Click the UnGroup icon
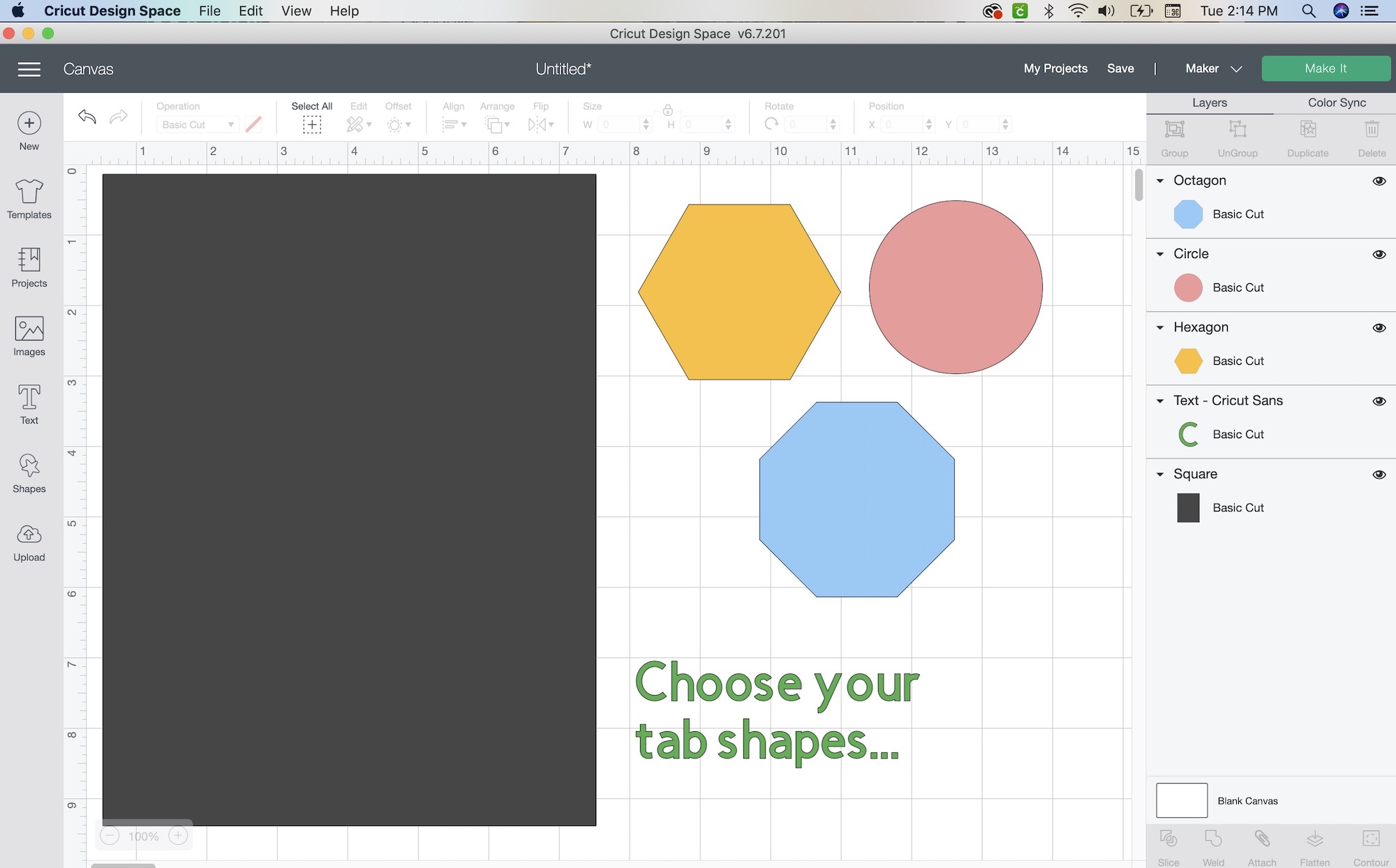The height and width of the screenshot is (868, 1396). point(1238,130)
